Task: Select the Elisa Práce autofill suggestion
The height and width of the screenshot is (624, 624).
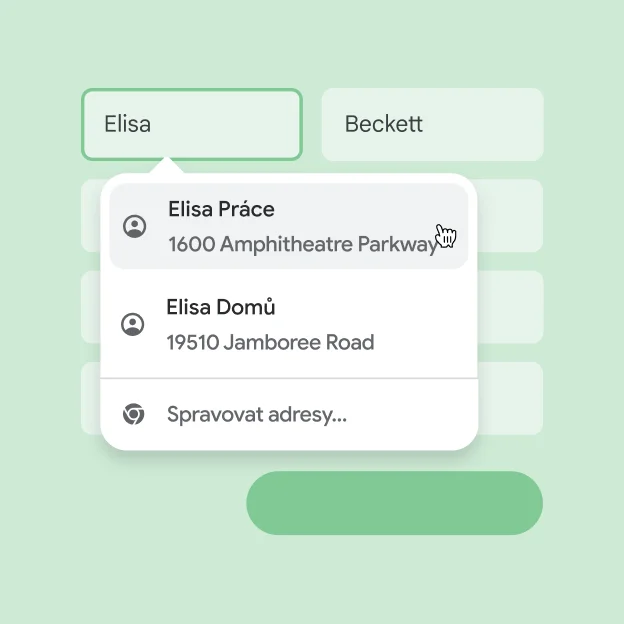Action: pos(288,226)
